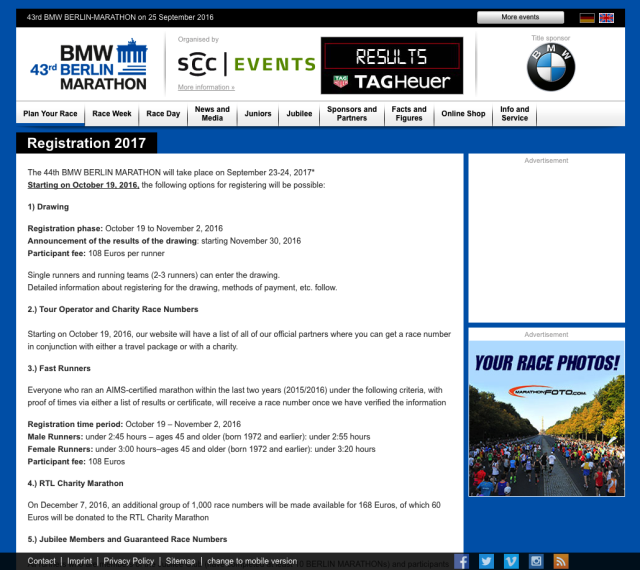This screenshot has width=640, height=570.
Task: Expand the Facts and Figures menu
Action: [408, 114]
